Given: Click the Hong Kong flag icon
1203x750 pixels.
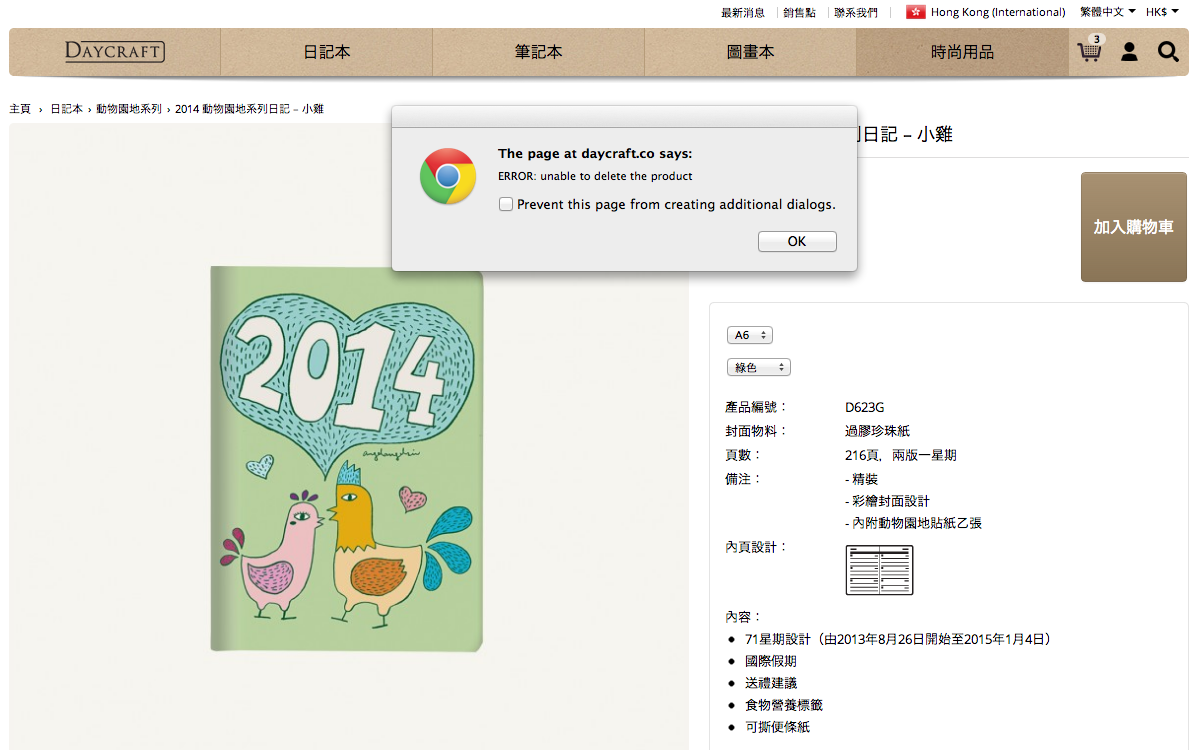Looking at the screenshot, I should pos(915,12).
